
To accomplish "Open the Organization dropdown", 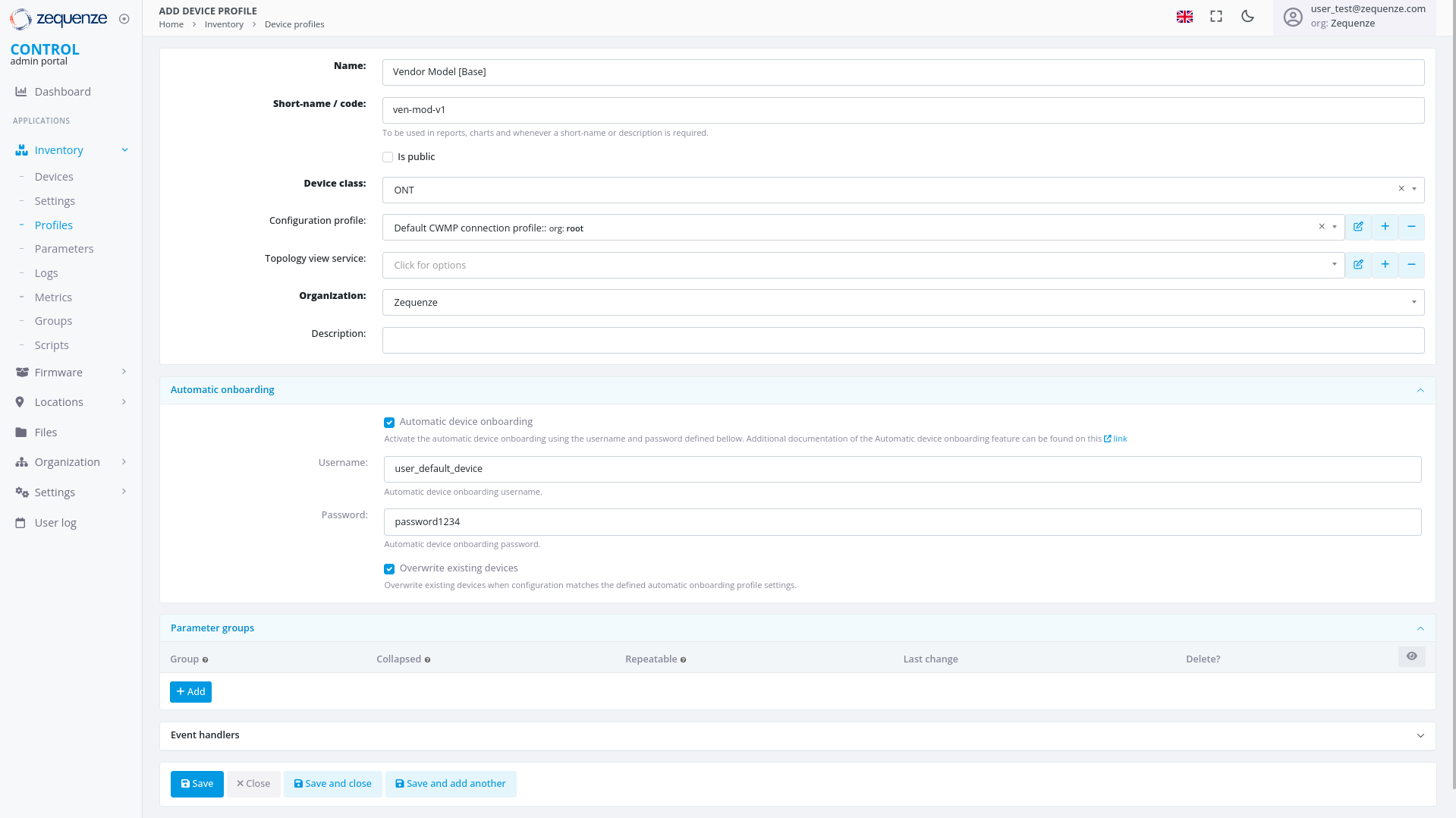I will 903,302.
